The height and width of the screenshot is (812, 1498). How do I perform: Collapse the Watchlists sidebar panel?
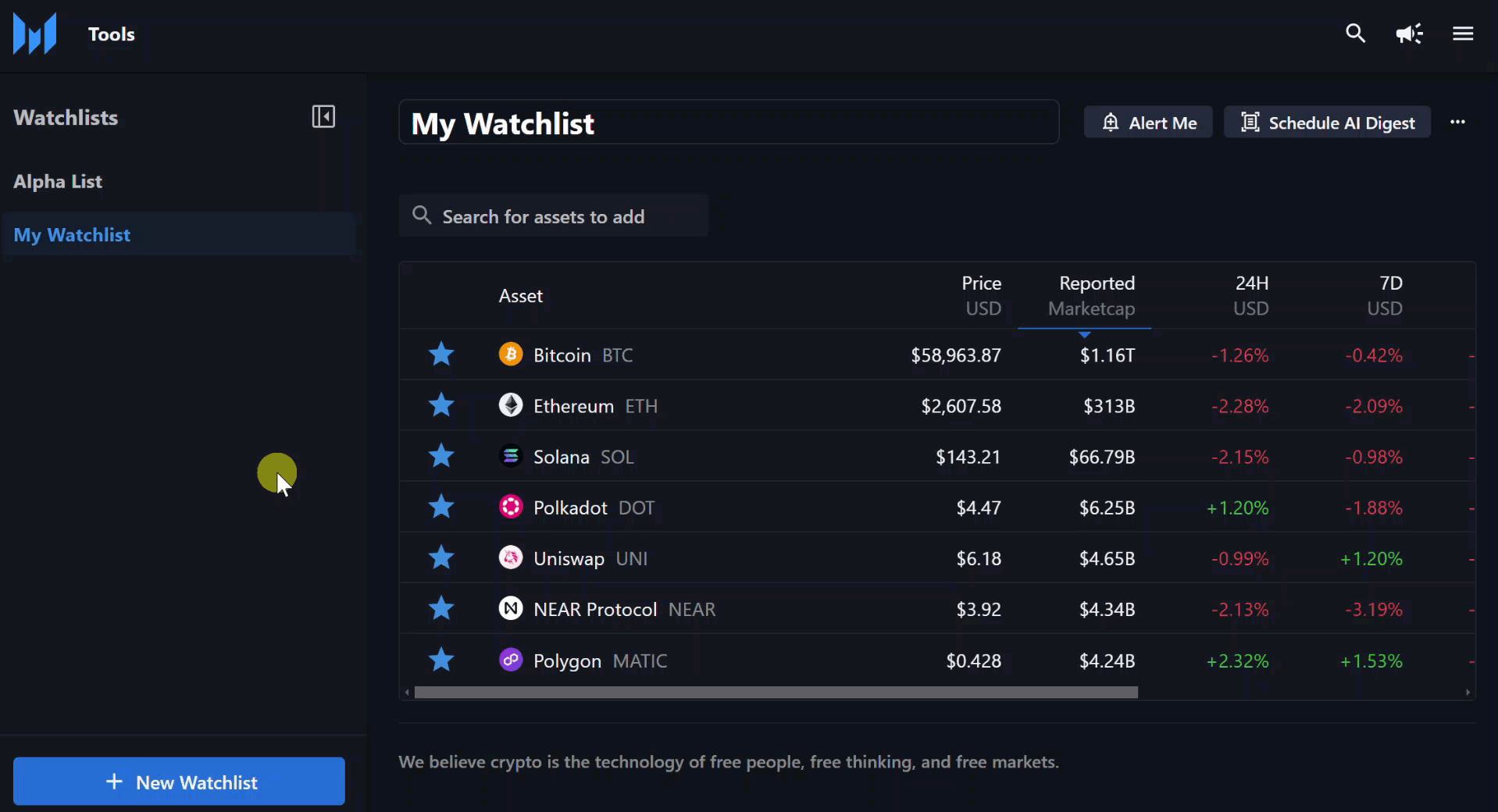click(x=323, y=116)
